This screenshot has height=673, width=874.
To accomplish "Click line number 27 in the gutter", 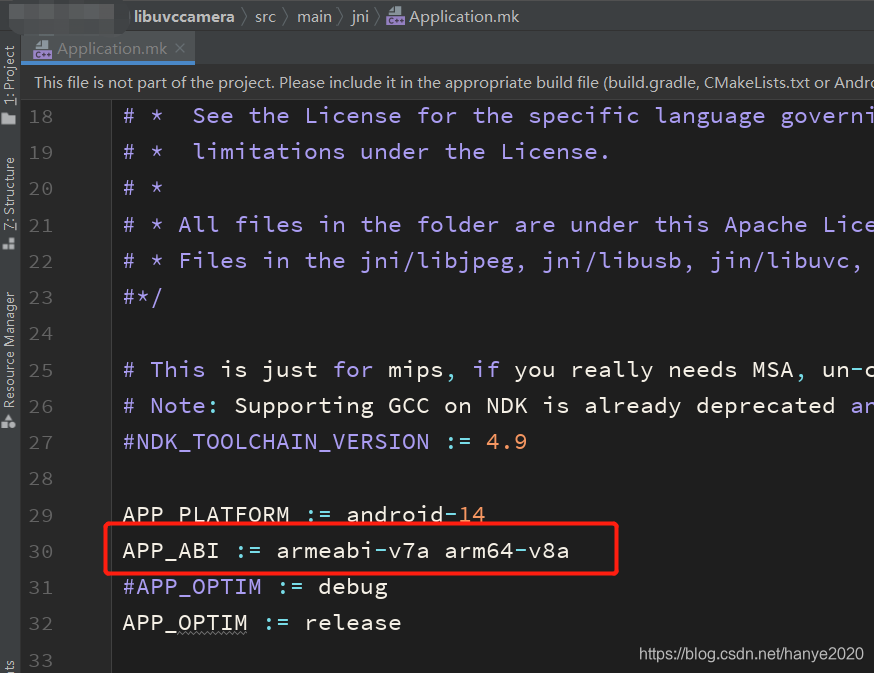I will point(41,442).
